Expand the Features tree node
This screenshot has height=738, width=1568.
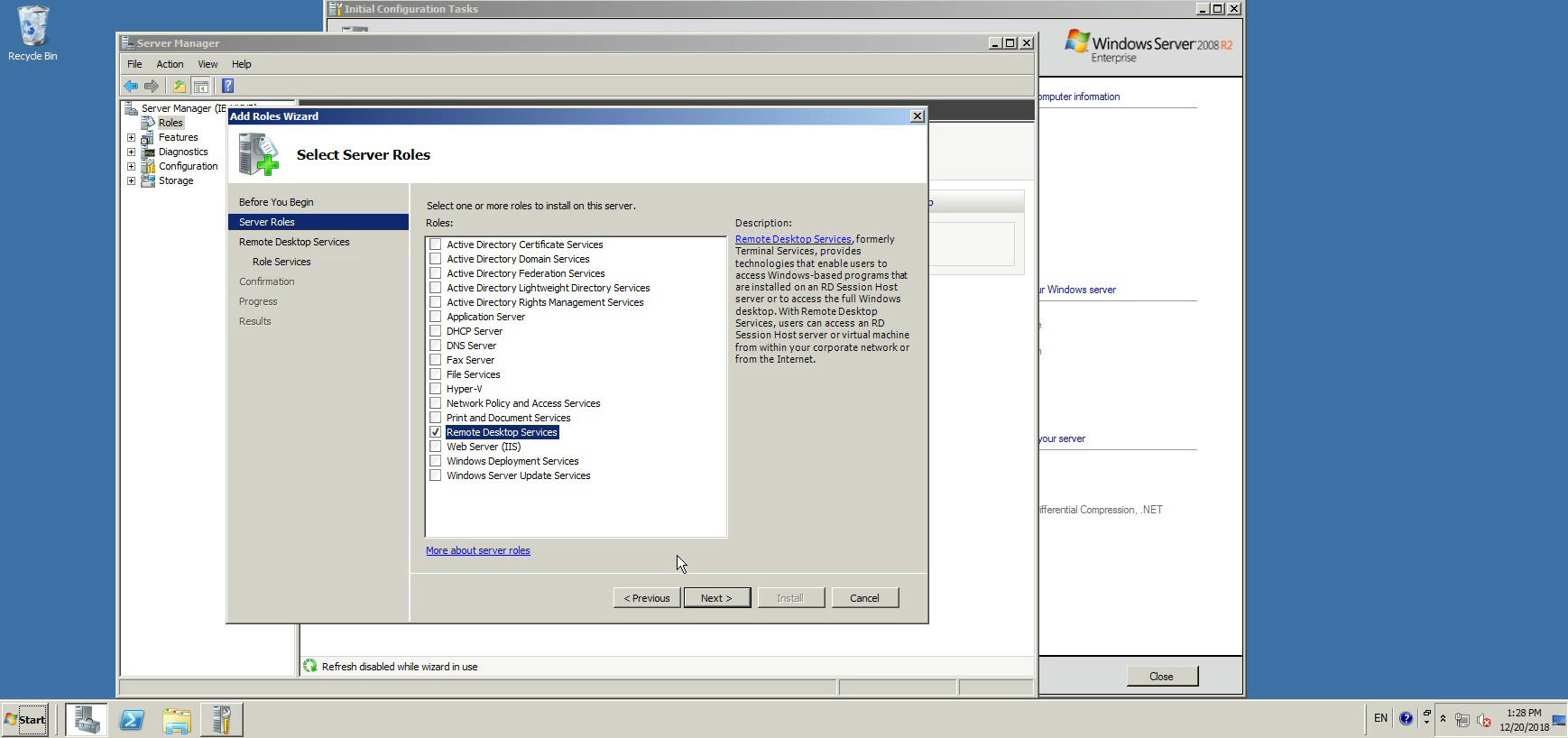coord(131,137)
